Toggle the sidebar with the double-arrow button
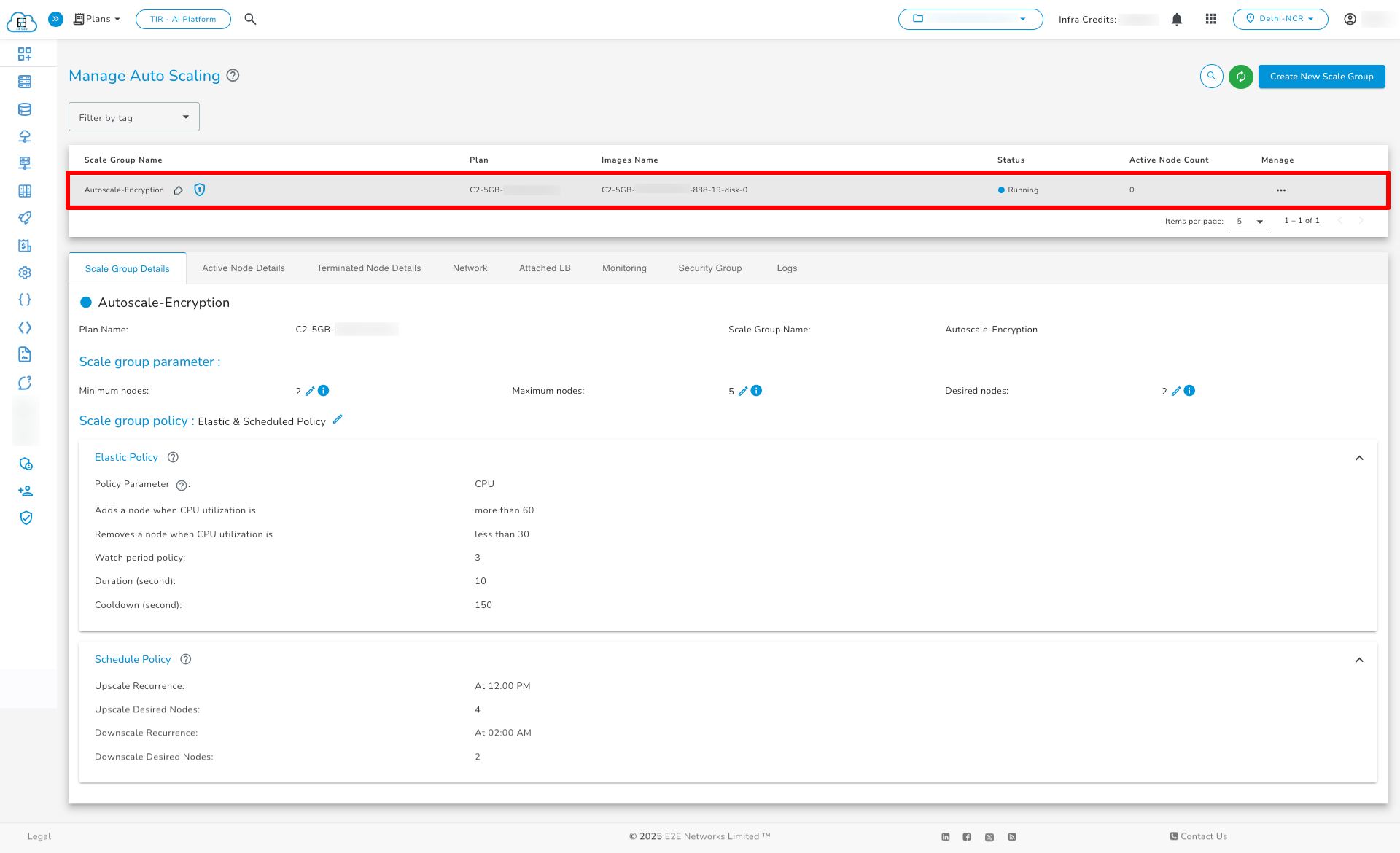1400x853 pixels. point(56,19)
